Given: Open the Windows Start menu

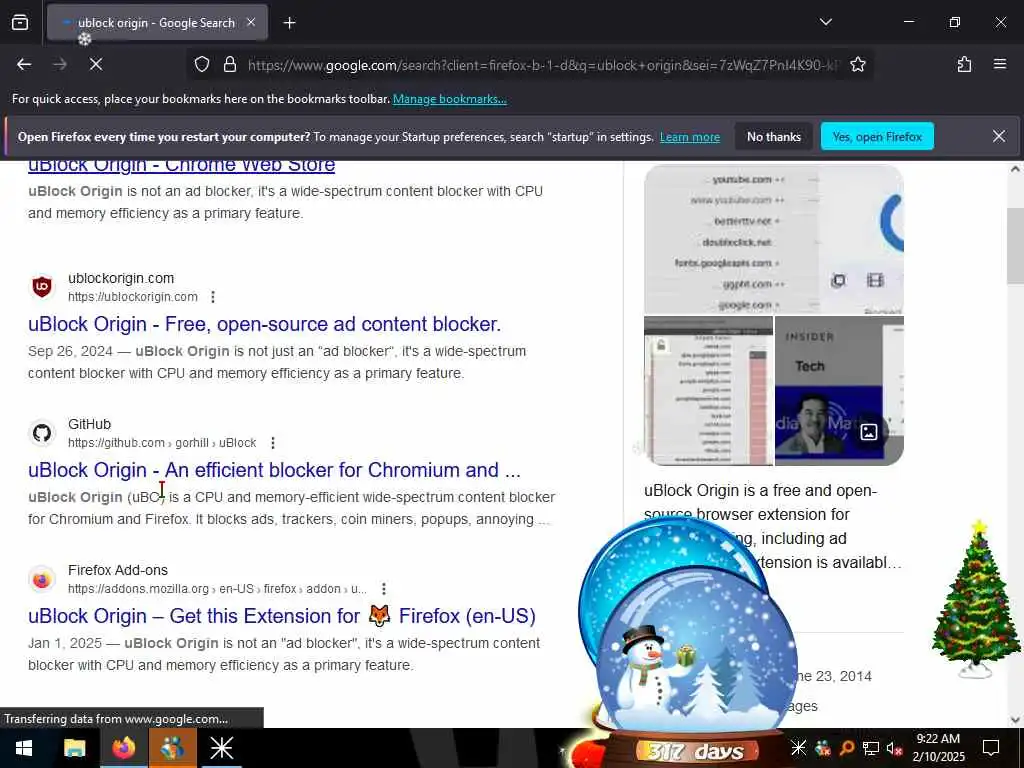Looking at the screenshot, I should (24, 748).
